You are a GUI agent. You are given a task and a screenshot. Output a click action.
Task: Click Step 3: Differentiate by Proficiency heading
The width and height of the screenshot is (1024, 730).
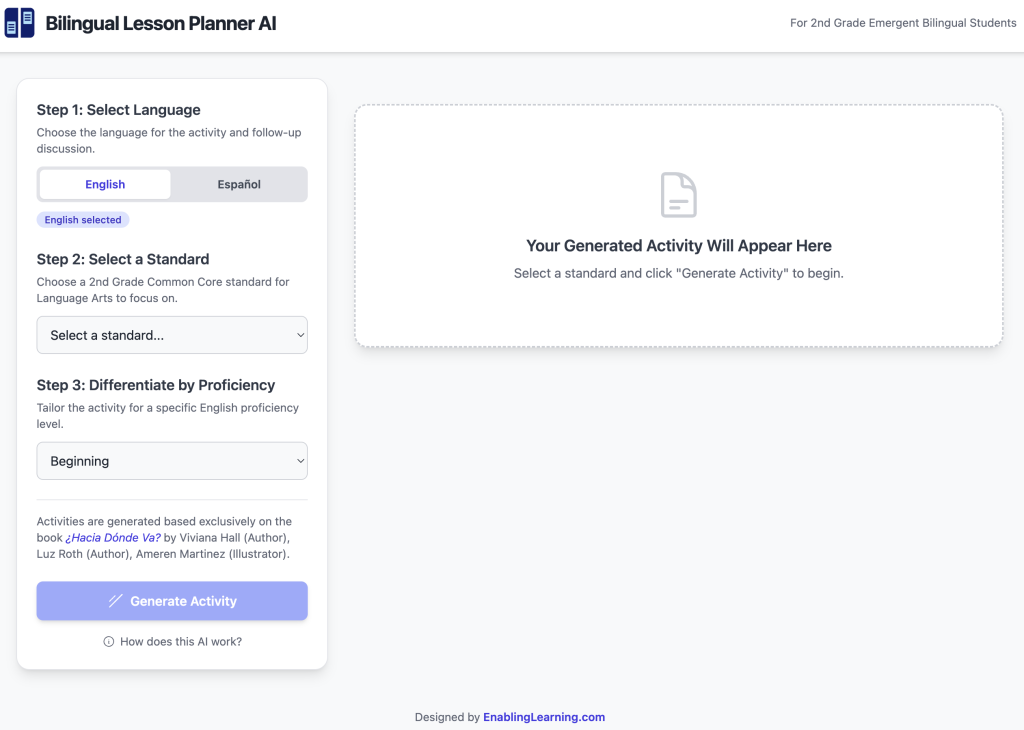click(x=155, y=385)
